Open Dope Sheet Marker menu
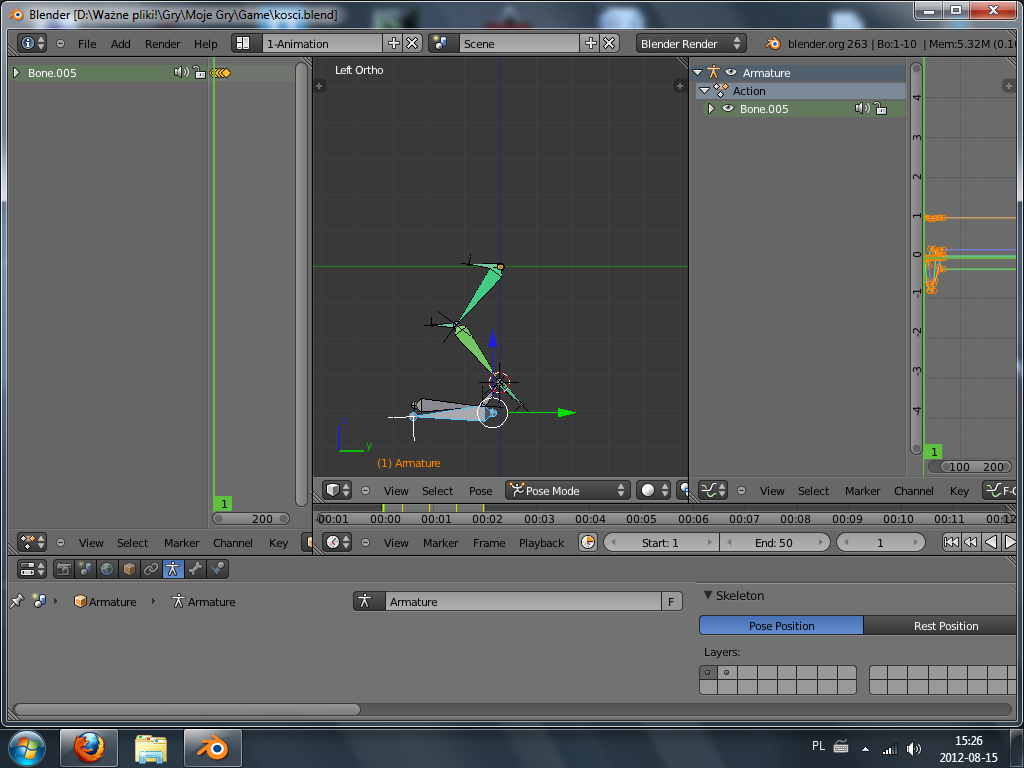 tap(182, 543)
